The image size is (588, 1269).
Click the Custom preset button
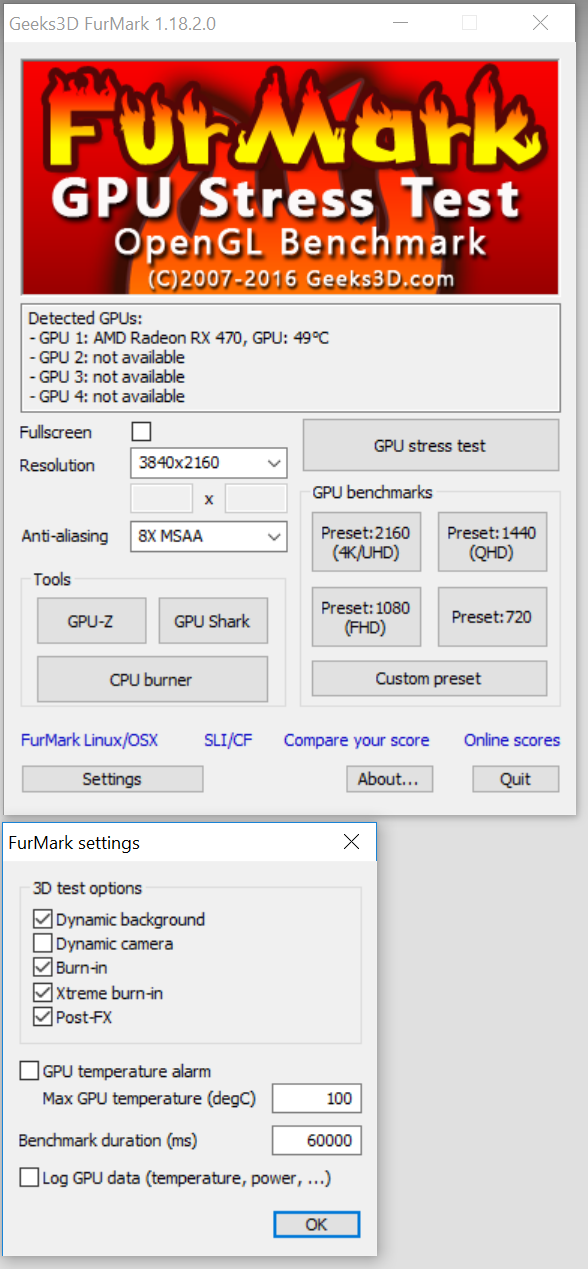click(x=429, y=678)
